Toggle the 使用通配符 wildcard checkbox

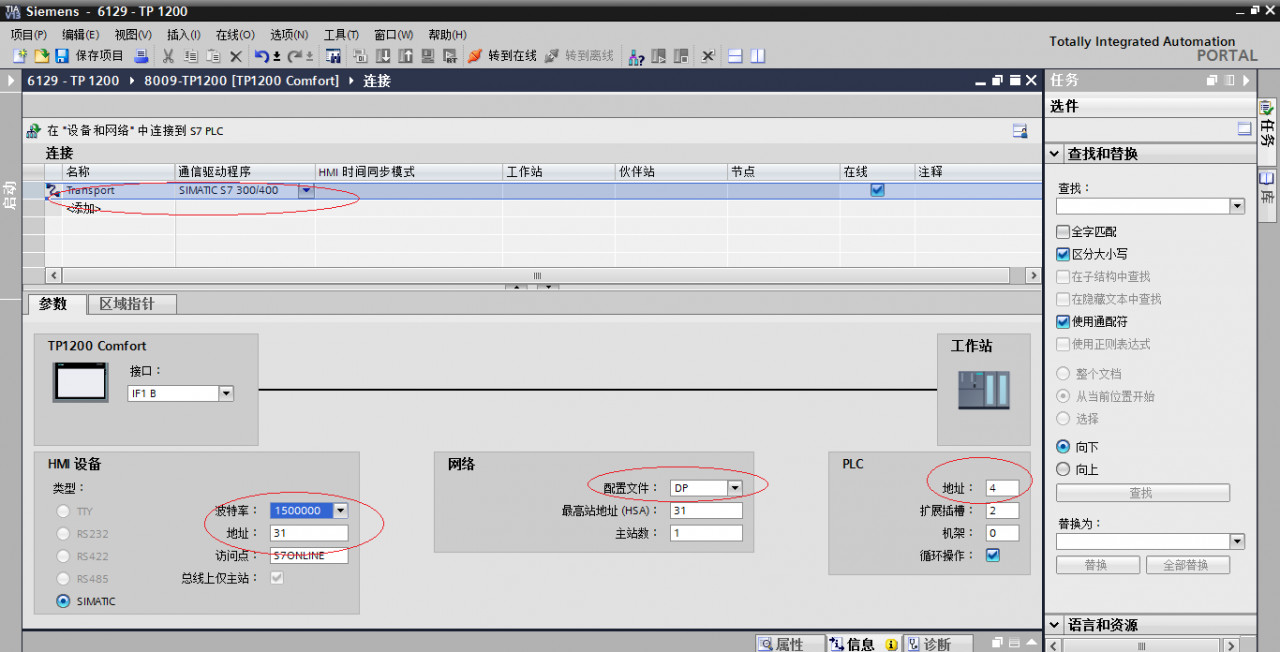pos(1063,322)
